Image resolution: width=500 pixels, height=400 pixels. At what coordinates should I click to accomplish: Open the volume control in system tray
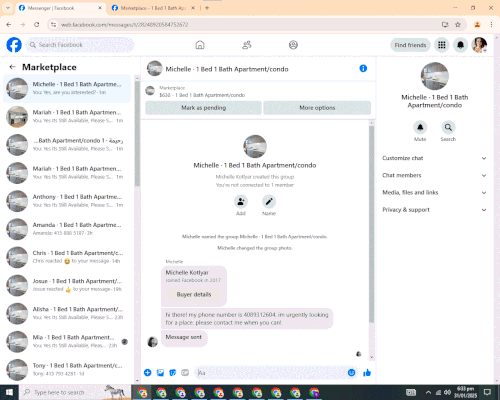click(x=447, y=392)
